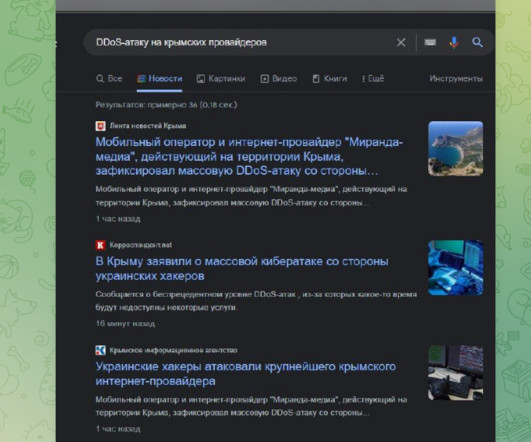Click the Корреспондент.net favicon
The width and height of the screenshot is (531, 442).
[101, 245]
